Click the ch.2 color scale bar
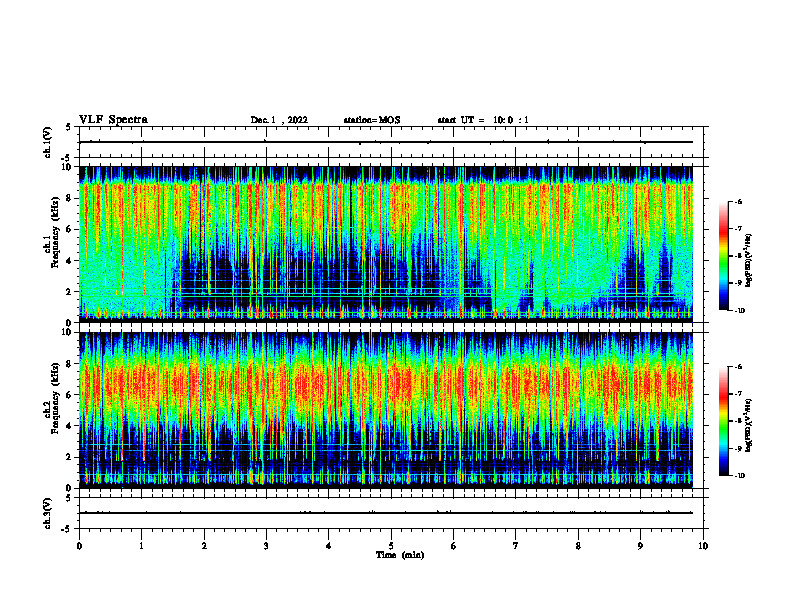792x612 pixels. 723,421
